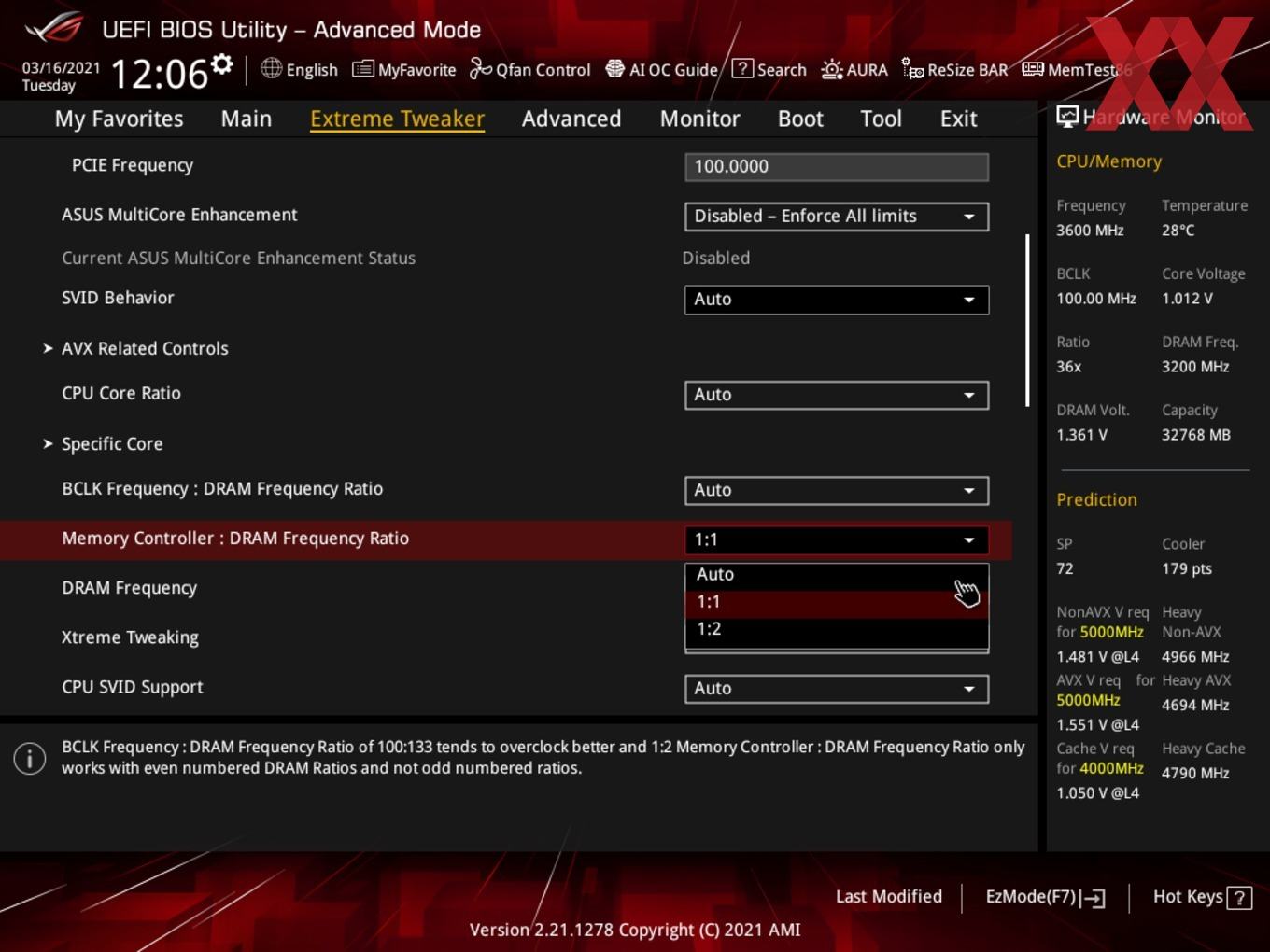Click the Version 2.21.1278 copyright text

(635, 930)
